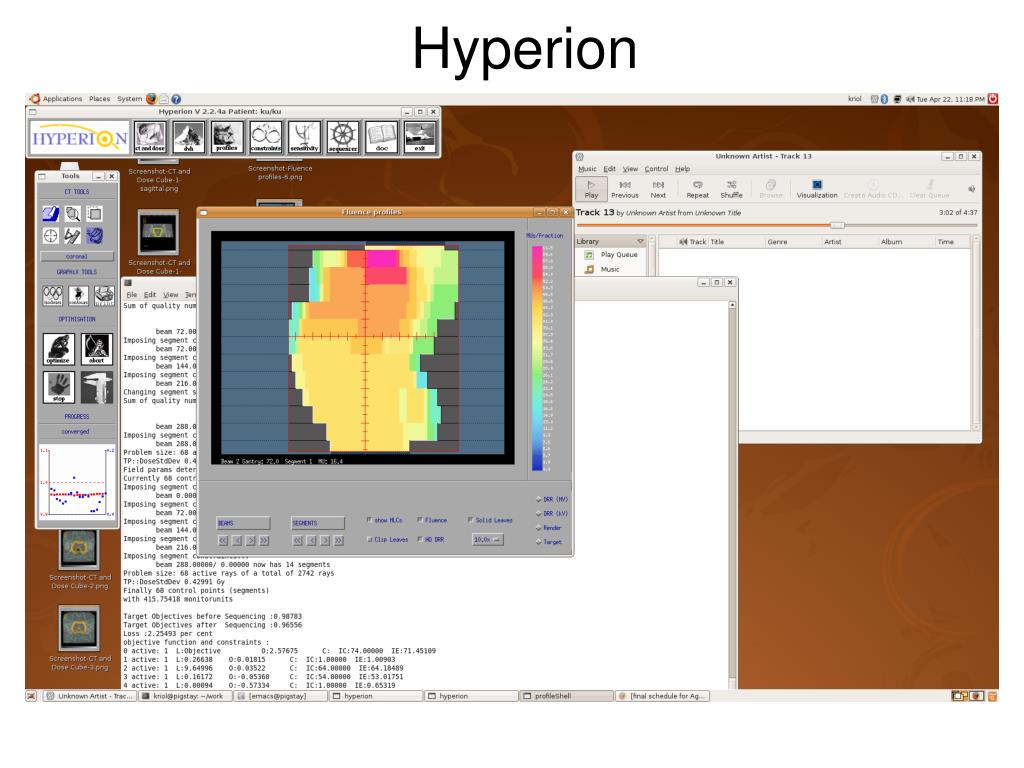Switch to profileShell in the taskbar

click(566, 696)
